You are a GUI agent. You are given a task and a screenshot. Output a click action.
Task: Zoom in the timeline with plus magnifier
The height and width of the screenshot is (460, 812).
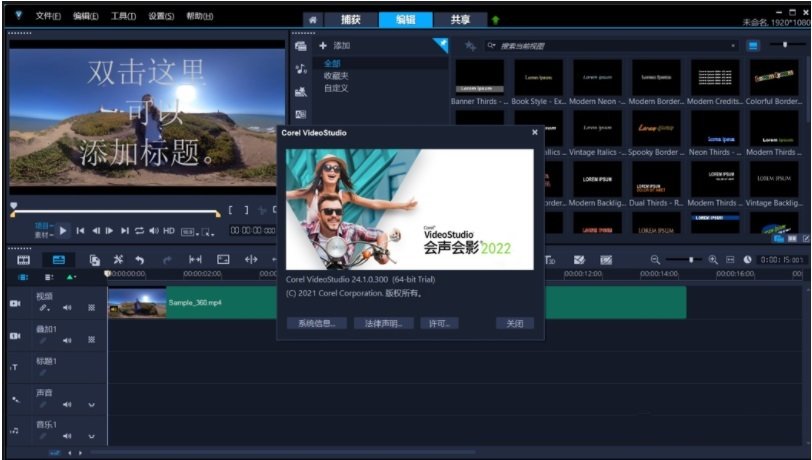click(713, 260)
